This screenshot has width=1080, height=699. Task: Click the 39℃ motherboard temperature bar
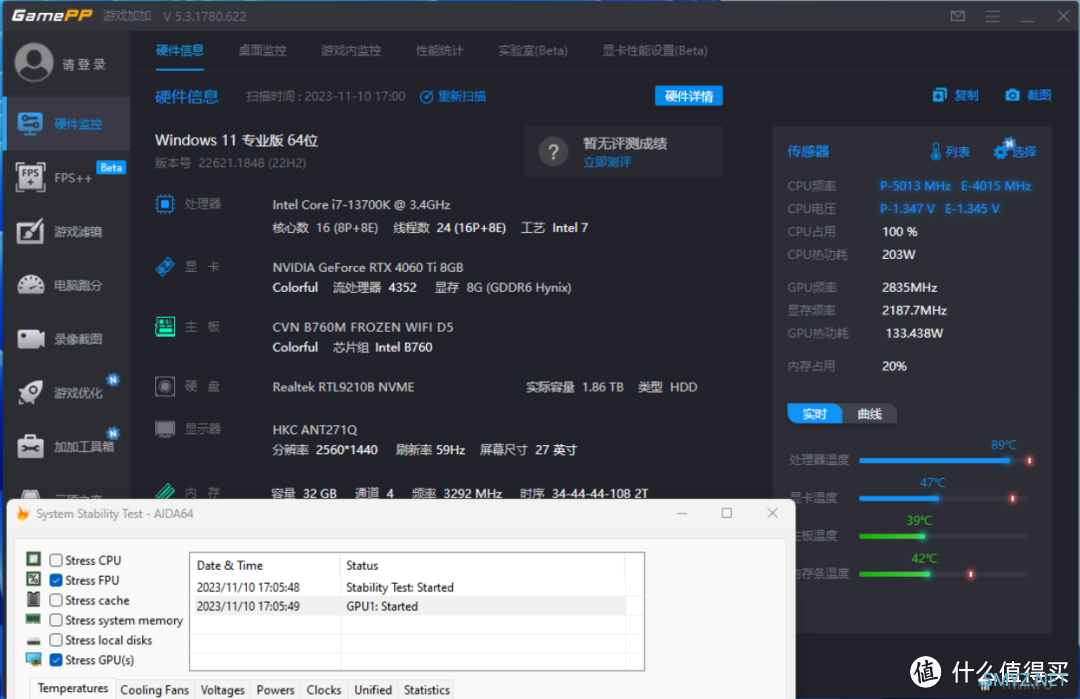point(944,536)
